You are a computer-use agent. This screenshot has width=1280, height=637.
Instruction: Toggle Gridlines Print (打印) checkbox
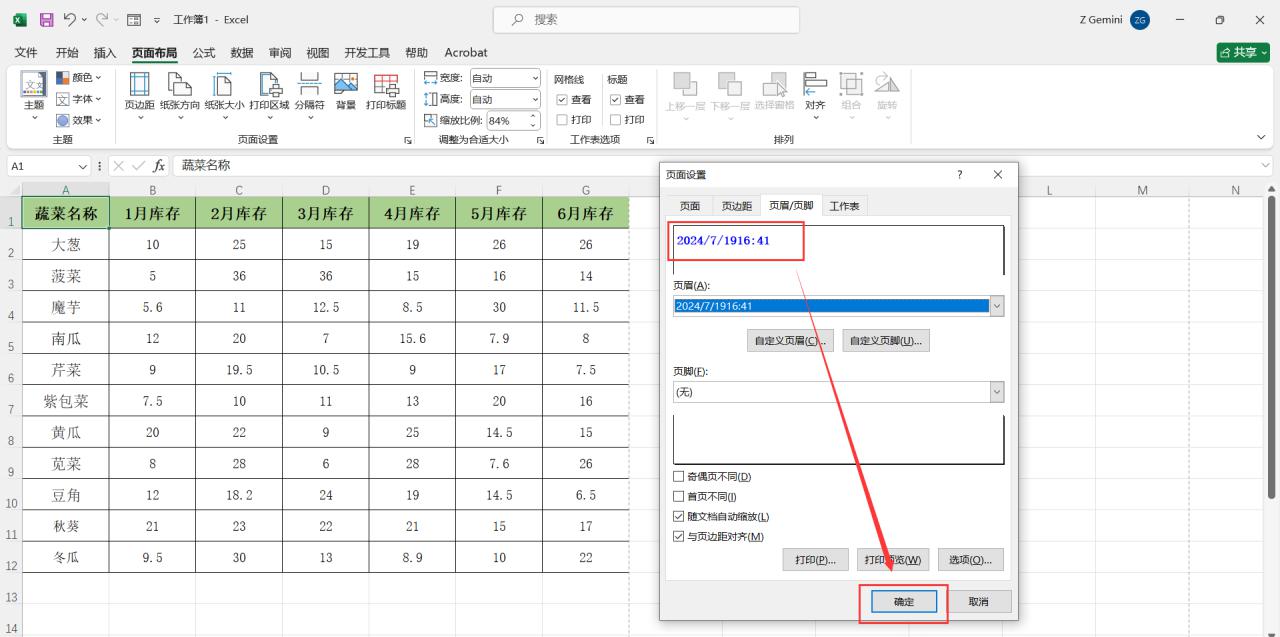coord(562,120)
